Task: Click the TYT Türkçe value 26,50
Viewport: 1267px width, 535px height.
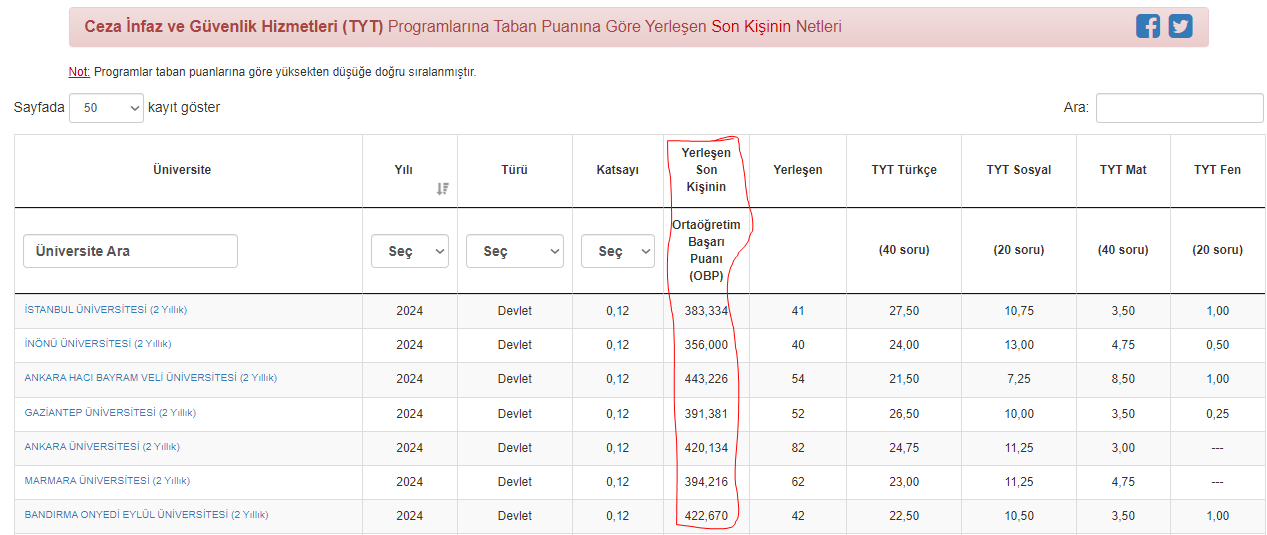Action: (904, 413)
